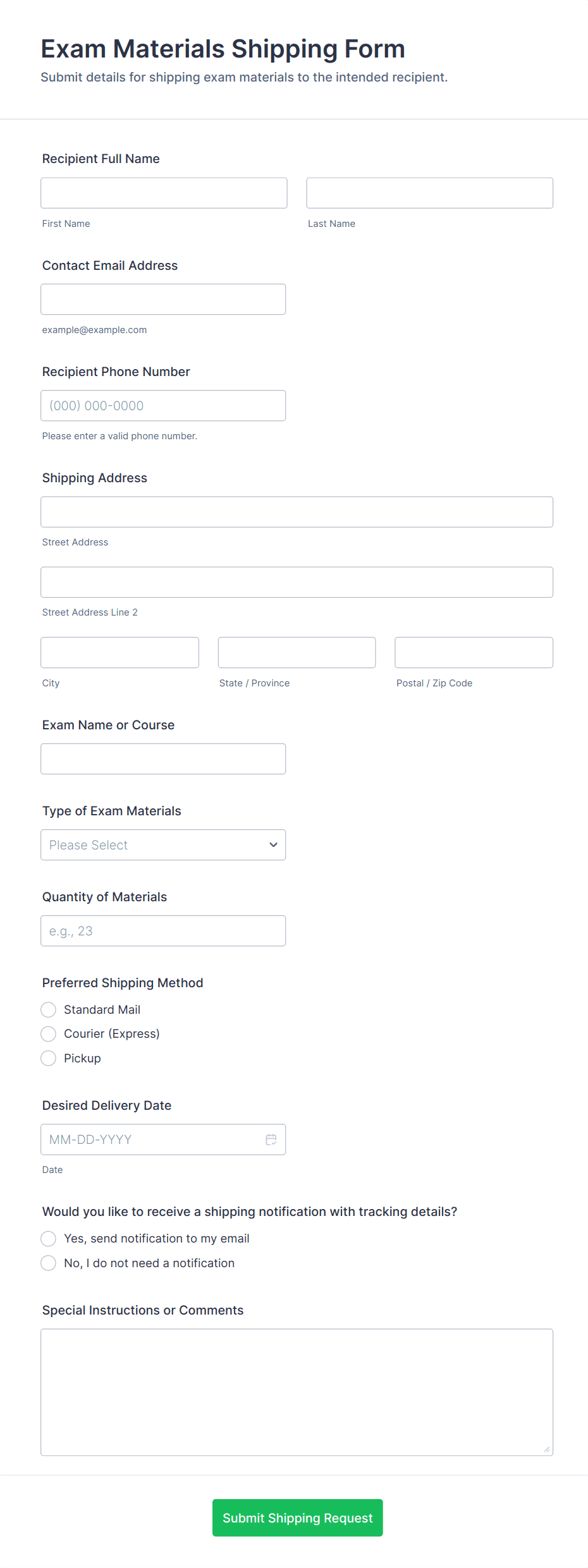The height and width of the screenshot is (1568, 588).
Task: Click the State / Province input
Action: click(x=297, y=652)
